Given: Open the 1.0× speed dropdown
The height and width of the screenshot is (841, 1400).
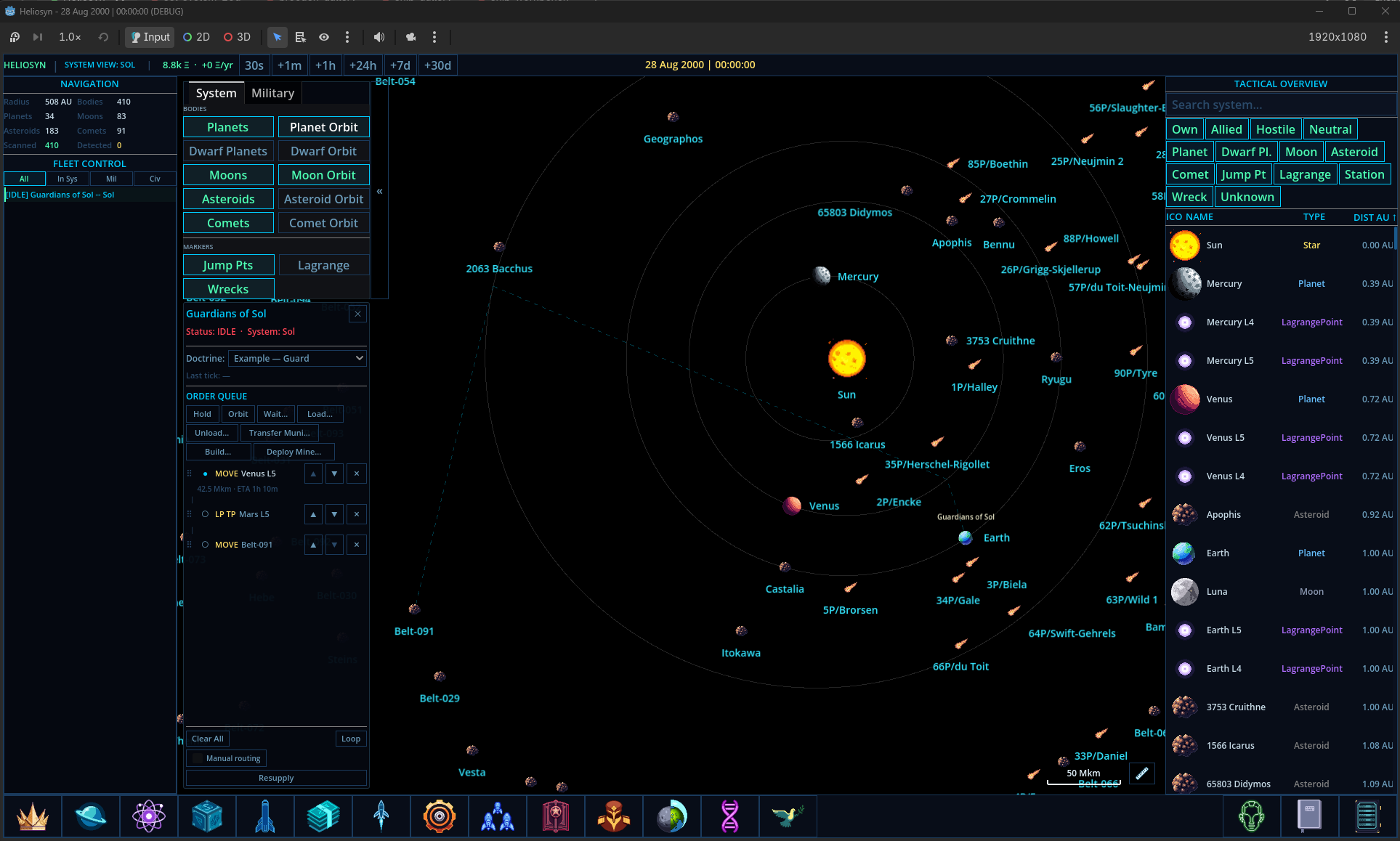Looking at the screenshot, I should click(x=70, y=37).
